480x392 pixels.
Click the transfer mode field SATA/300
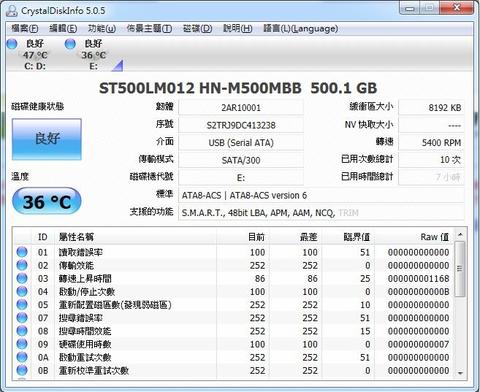click(x=241, y=160)
